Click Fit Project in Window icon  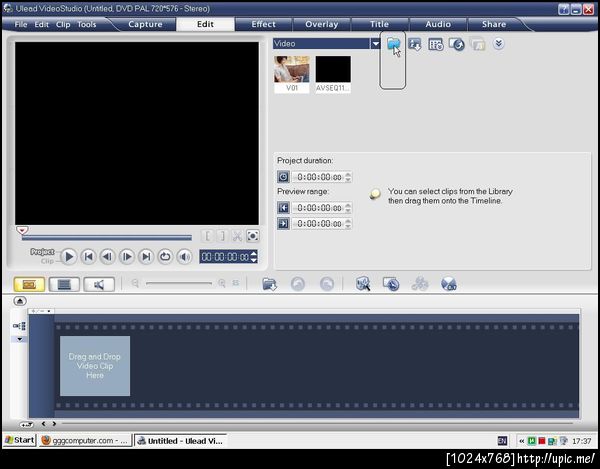[x=236, y=283]
